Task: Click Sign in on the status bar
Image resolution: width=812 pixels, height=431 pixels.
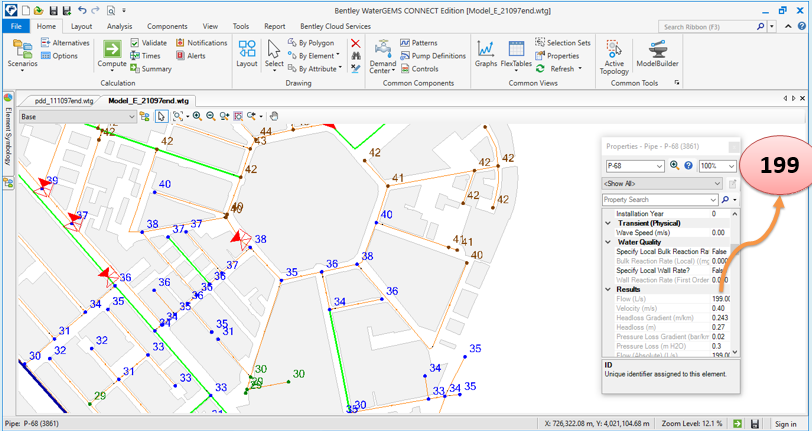Action: click(x=786, y=424)
